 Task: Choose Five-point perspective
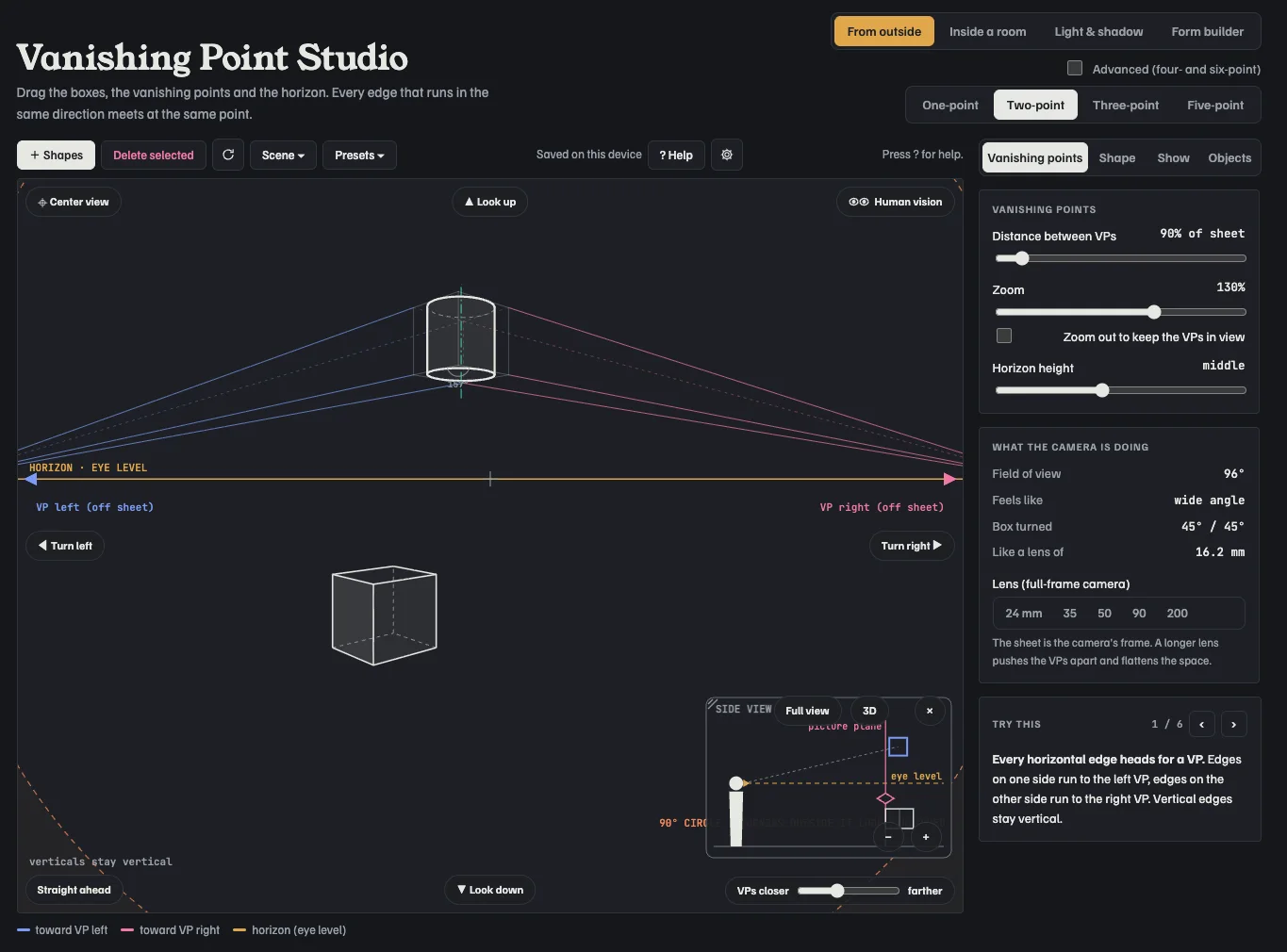1215,105
